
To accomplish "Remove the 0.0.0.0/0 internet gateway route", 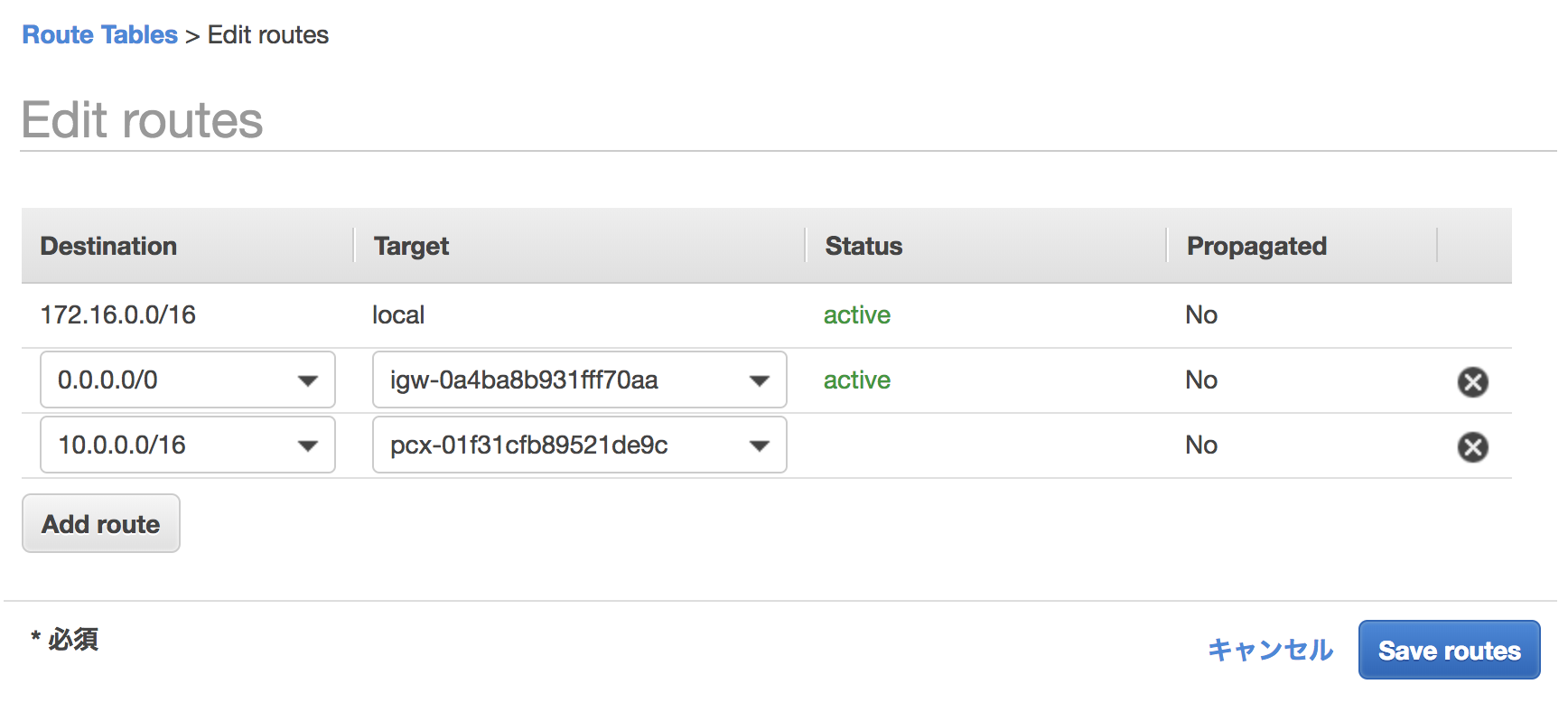I will click(x=1472, y=381).
